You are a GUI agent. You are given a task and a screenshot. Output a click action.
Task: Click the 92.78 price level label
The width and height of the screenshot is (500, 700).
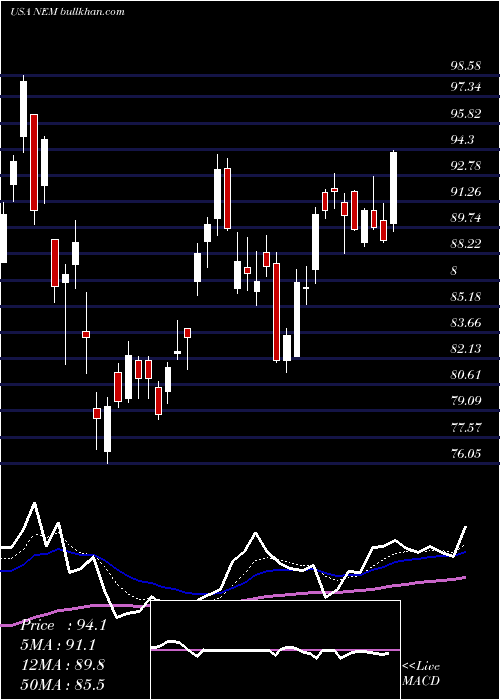click(466, 166)
